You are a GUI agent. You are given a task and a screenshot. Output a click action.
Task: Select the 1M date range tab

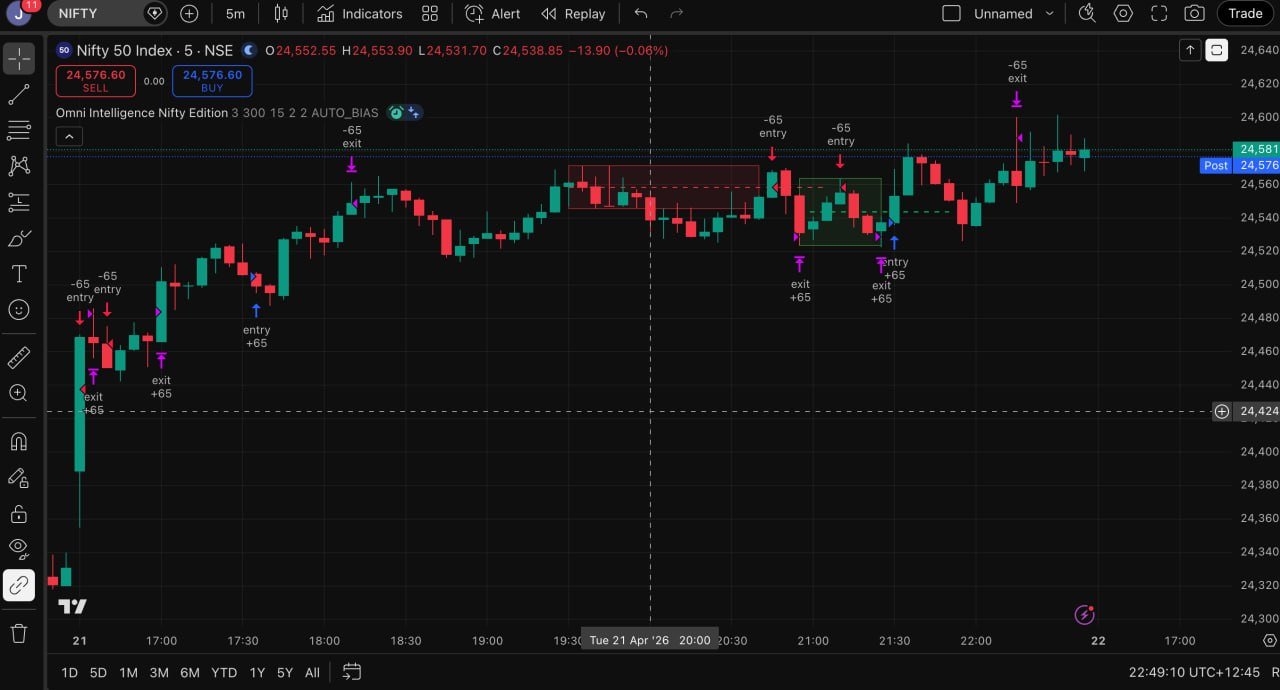point(128,673)
